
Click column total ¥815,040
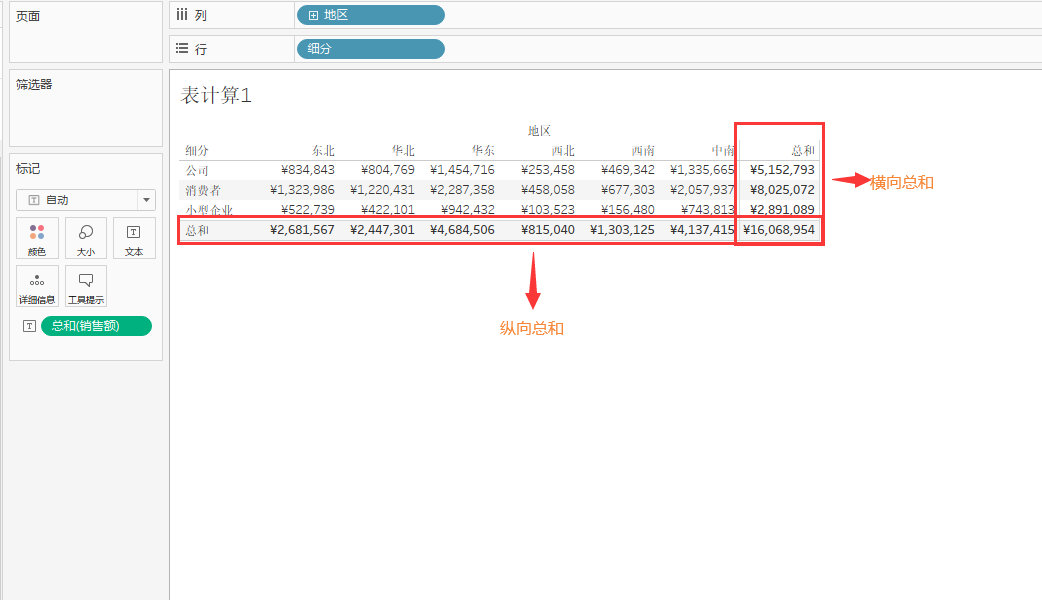[x=548, y=230]
